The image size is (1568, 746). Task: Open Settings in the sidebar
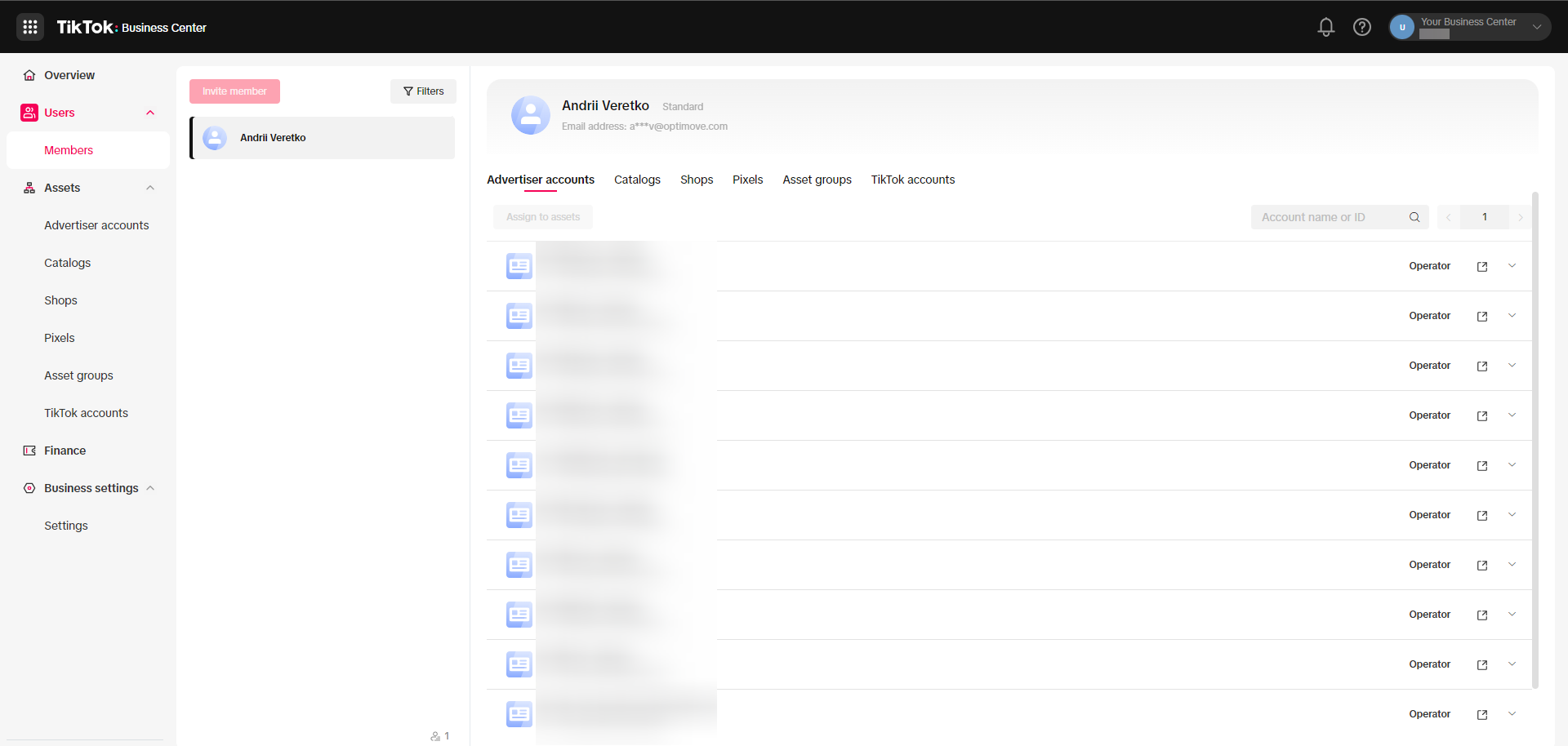[66, 526]
